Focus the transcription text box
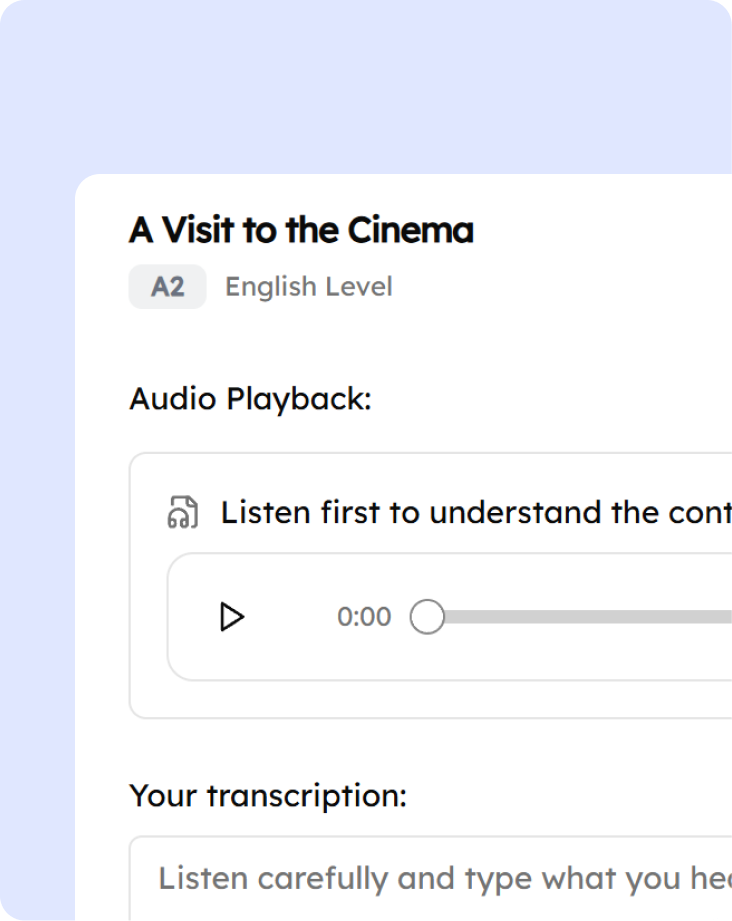Image resolution: width=732 pixels, height=921 pixels. 440,879
